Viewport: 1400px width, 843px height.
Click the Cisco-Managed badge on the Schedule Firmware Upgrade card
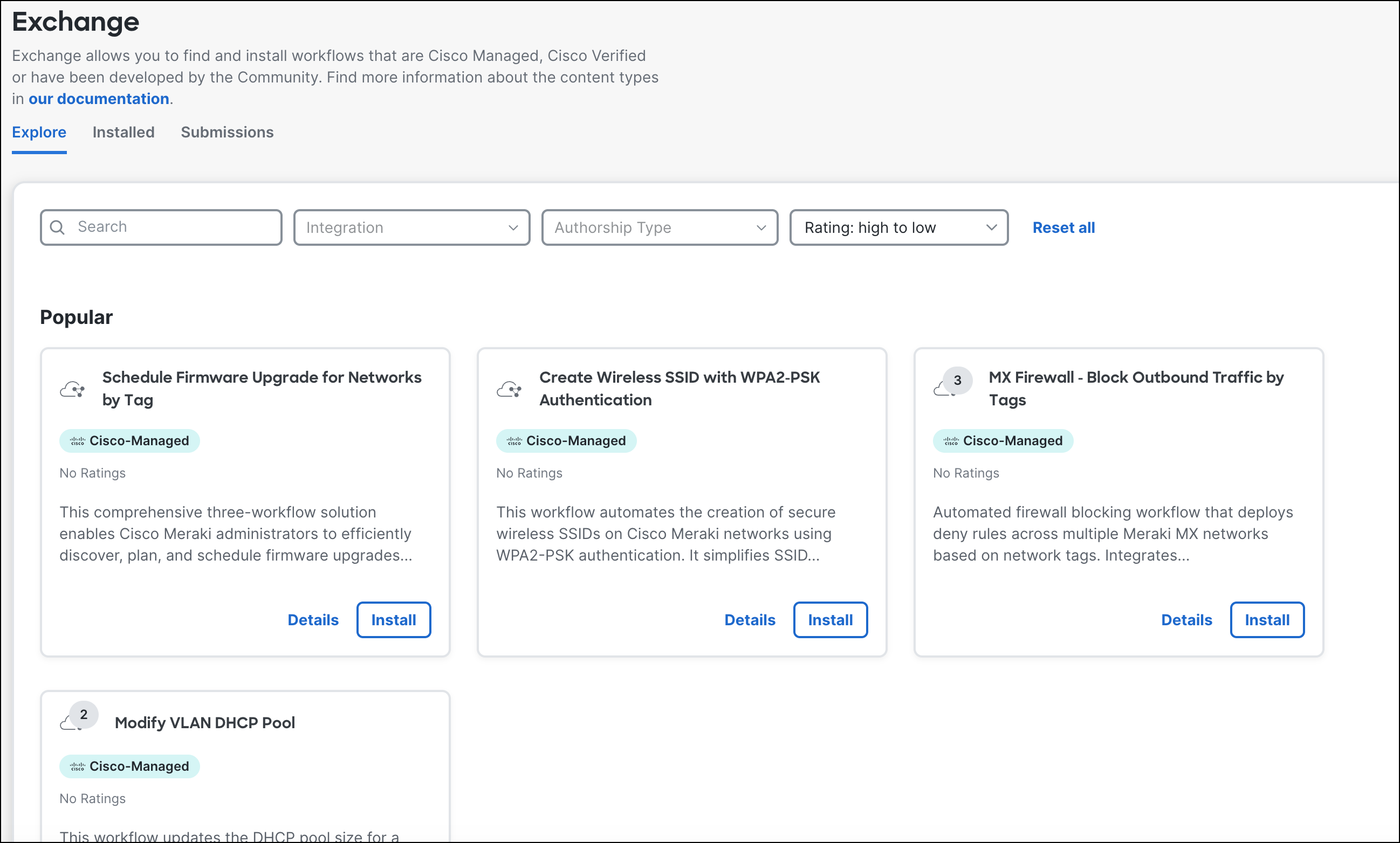pos(129,441)
